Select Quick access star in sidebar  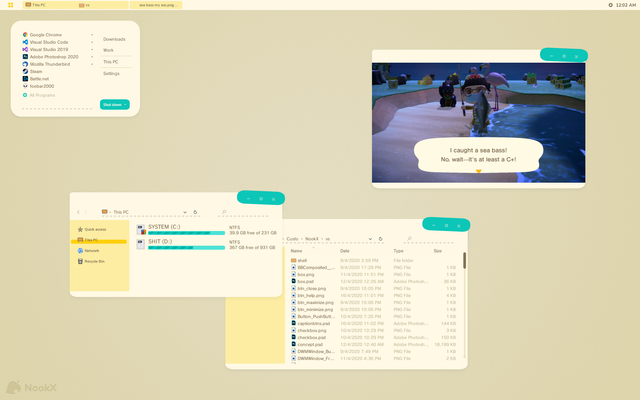coord(80,229)
